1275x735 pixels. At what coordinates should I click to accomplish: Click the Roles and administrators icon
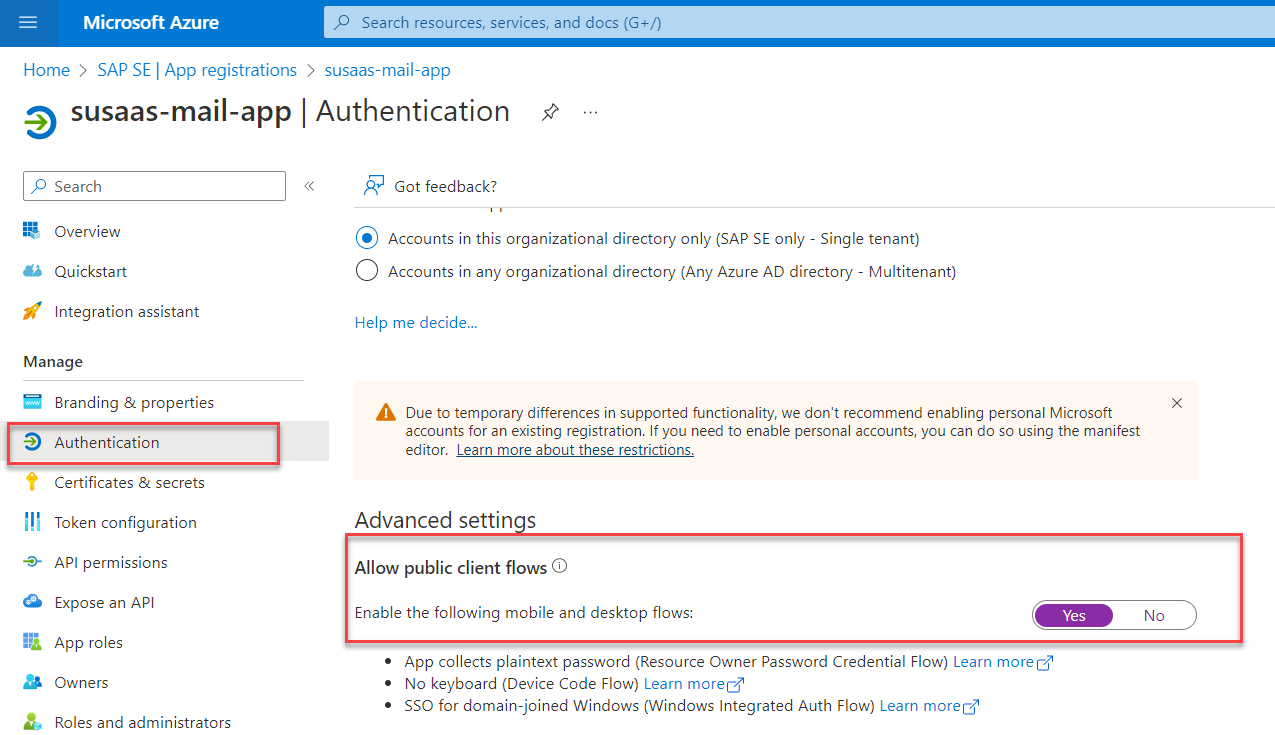click(33, 722)
